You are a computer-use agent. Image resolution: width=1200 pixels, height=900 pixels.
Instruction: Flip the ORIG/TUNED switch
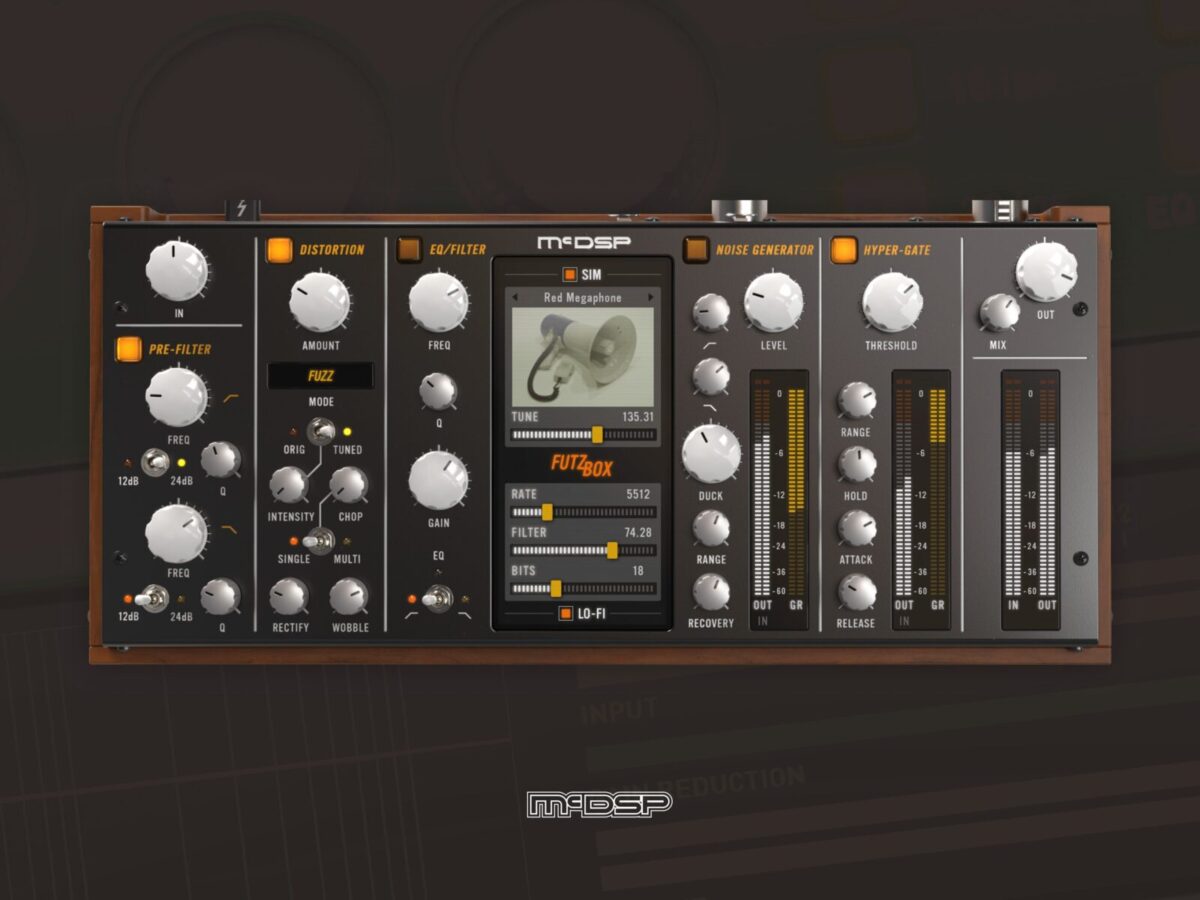pyautogui.click(x=321, y=431)
